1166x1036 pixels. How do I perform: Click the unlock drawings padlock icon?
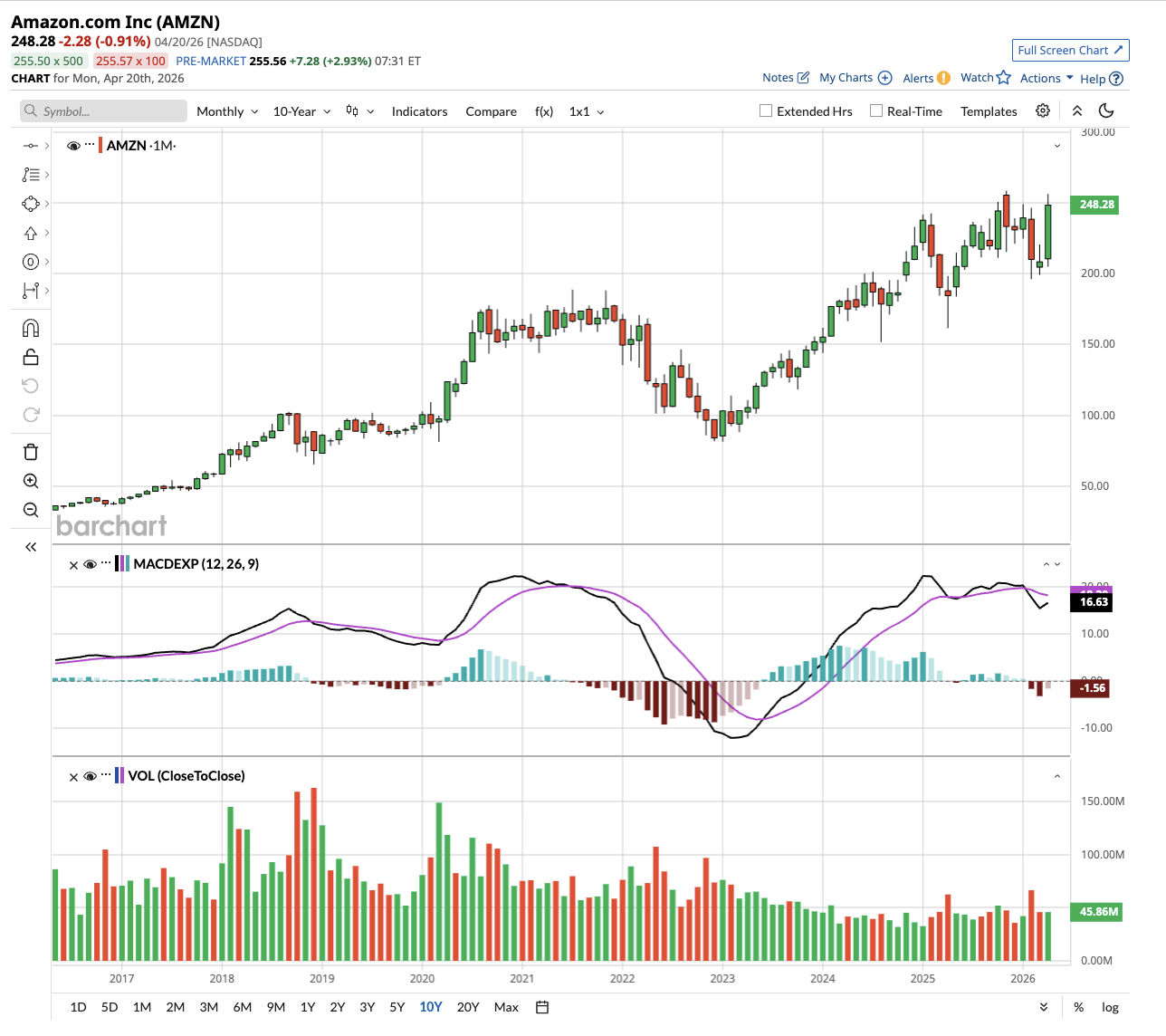click(31, 357)
